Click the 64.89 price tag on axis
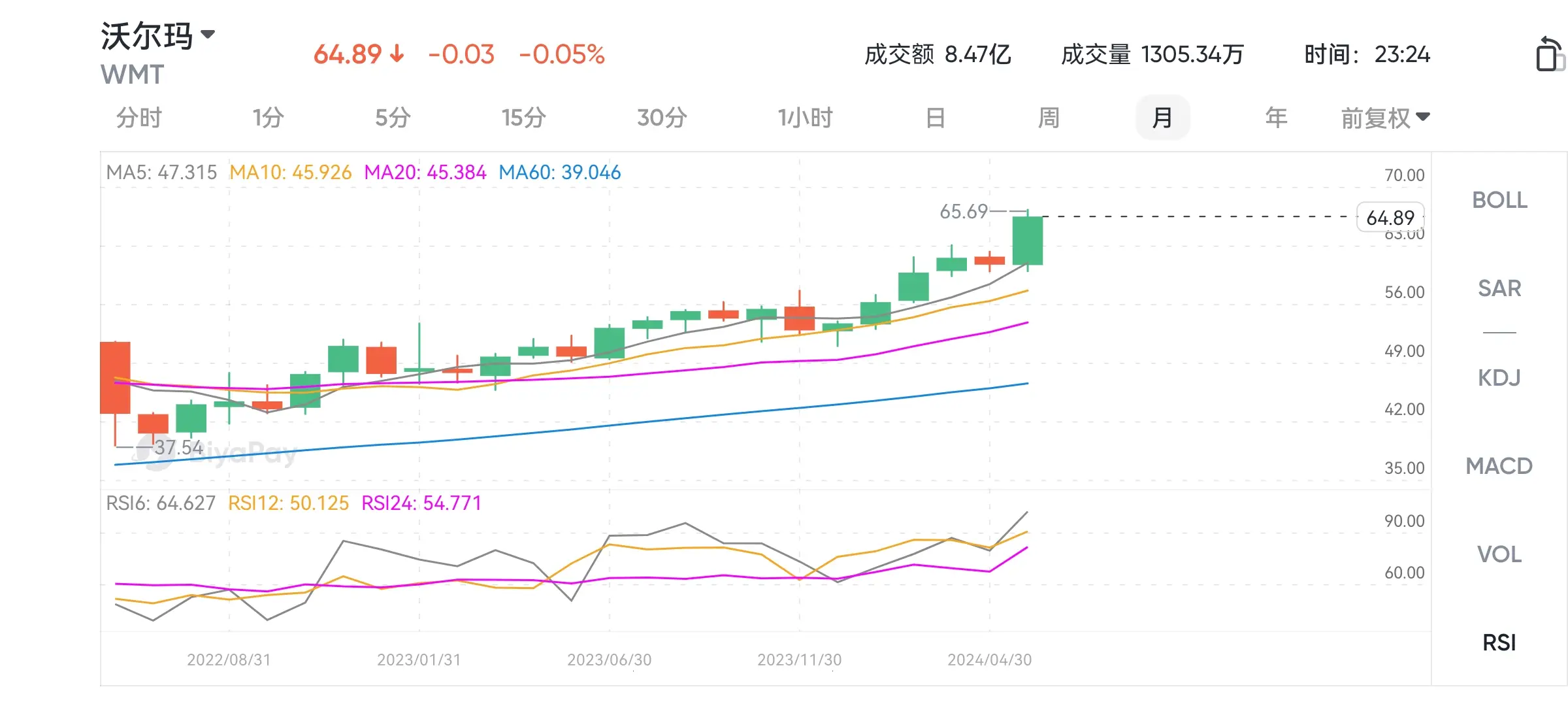The height and width of the screenshot is (706, 1568). 1390,218
